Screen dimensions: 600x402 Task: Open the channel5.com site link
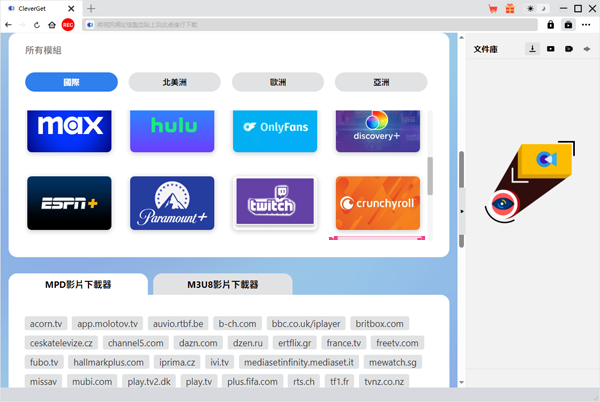click(x=135, y=343)
